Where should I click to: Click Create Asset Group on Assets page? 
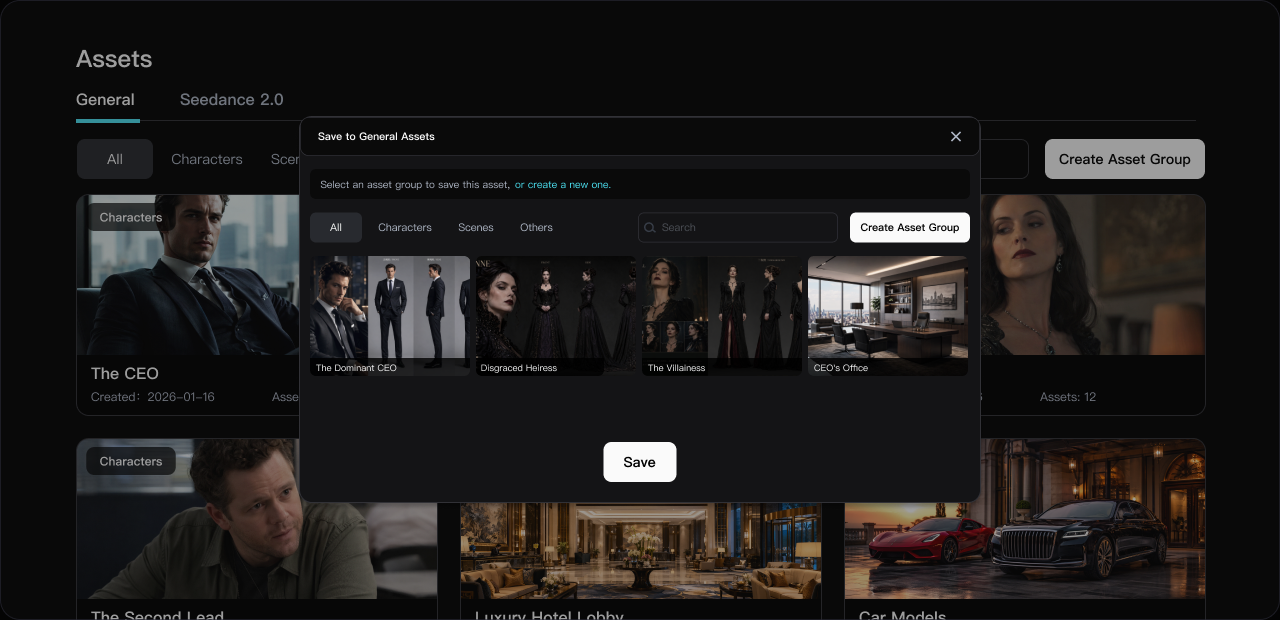coord(1125,159)
